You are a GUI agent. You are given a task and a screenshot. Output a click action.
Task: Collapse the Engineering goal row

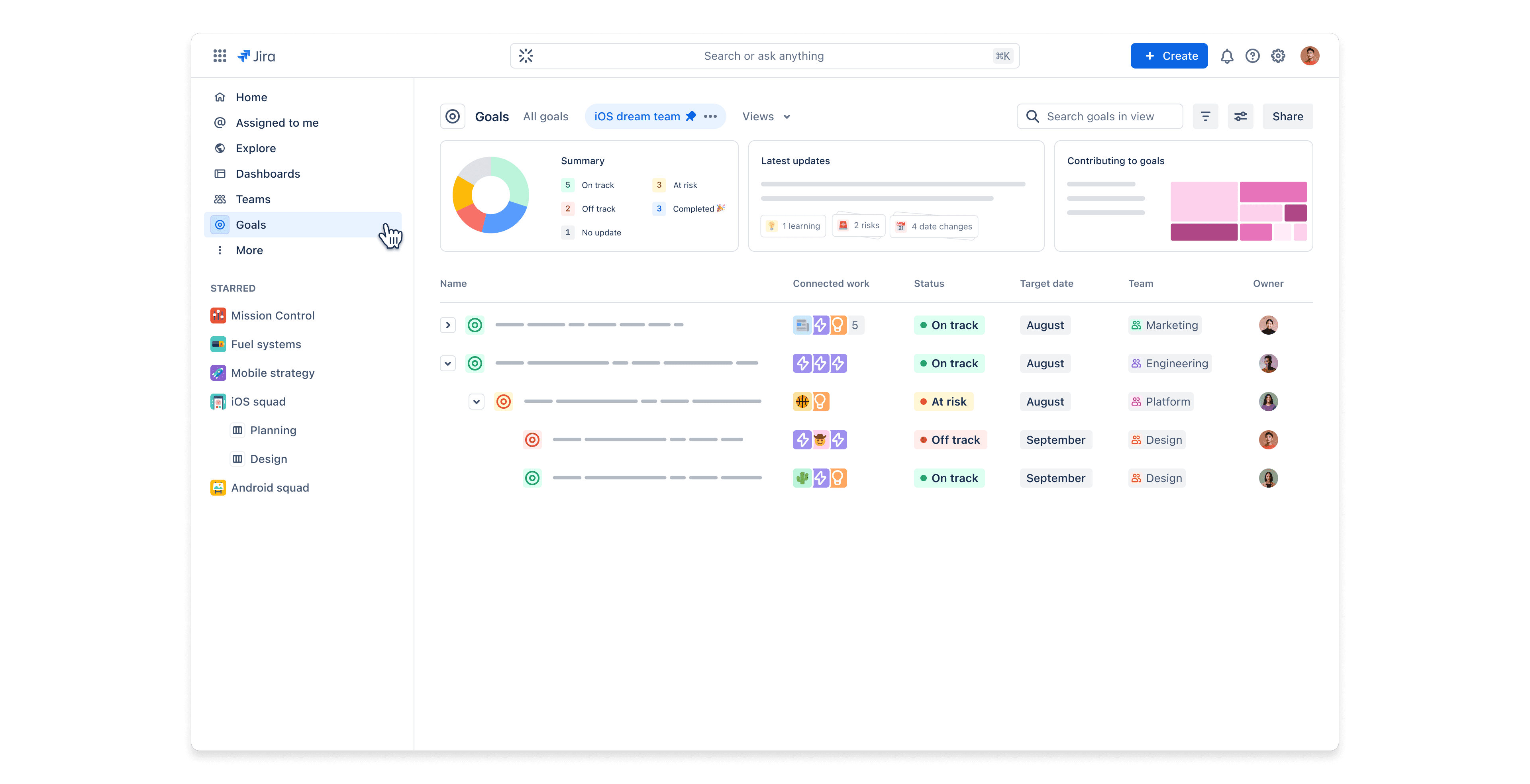tap(448, 363)
